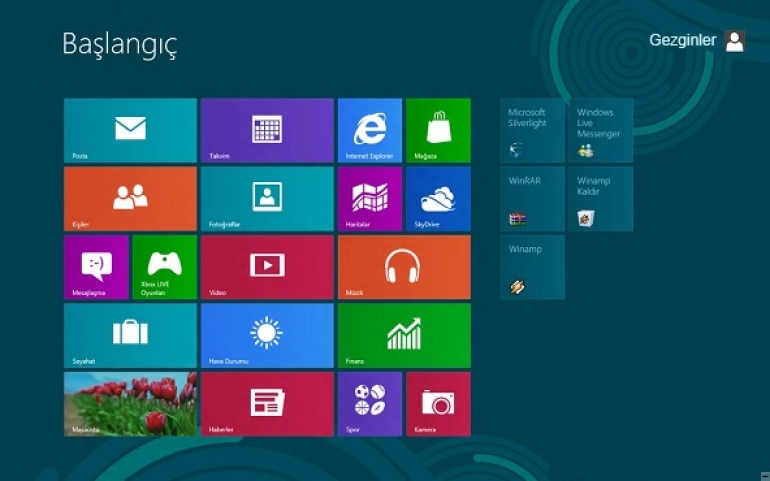The height and width of the screenshot is (481, 770).
Task: Open the Finans chart tile
Action: coord(404,336)
